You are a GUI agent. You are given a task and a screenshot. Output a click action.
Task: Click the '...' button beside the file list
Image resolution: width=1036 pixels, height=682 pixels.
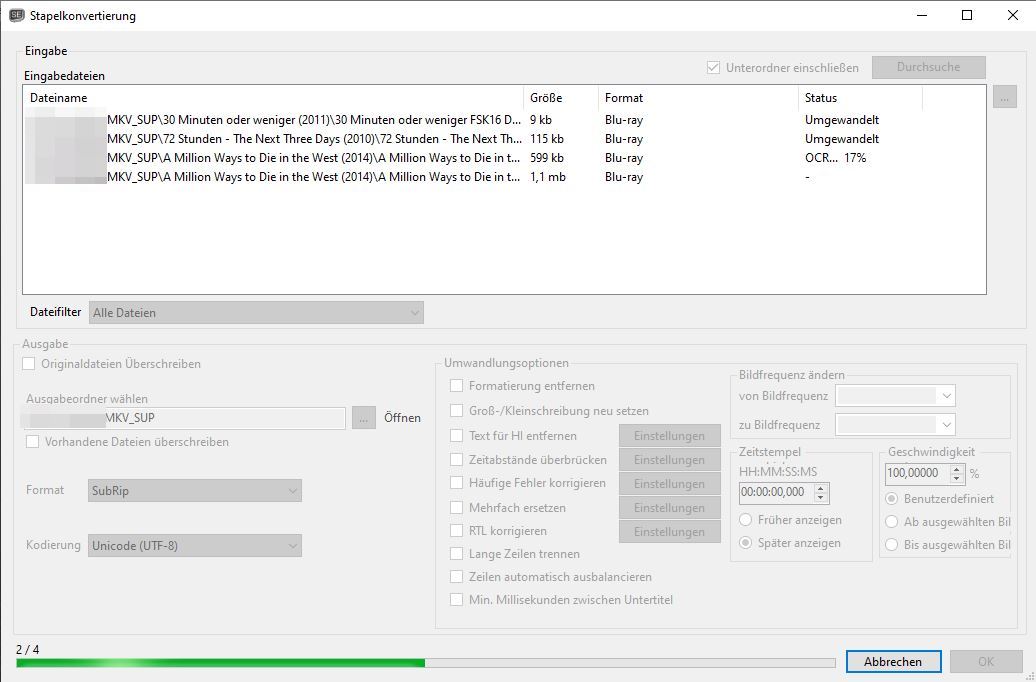[x=1005, y=97]
